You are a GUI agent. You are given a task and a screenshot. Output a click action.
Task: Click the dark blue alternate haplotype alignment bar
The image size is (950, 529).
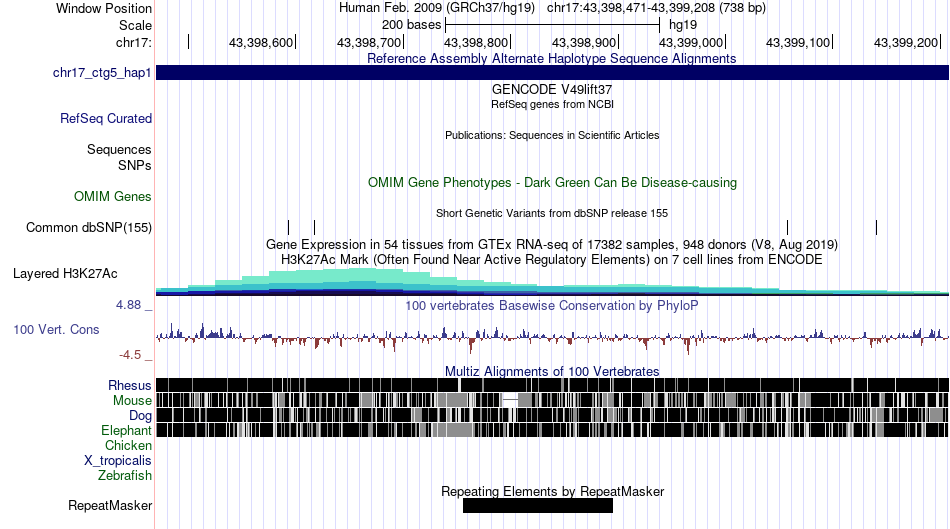(552, 73)
